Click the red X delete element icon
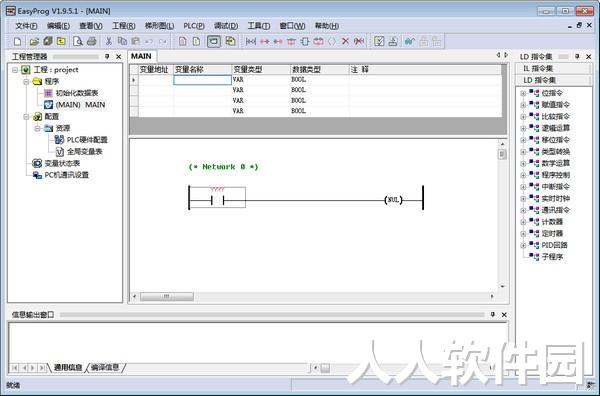The height and width of the screenshot is (396, 600). (345, 41)
